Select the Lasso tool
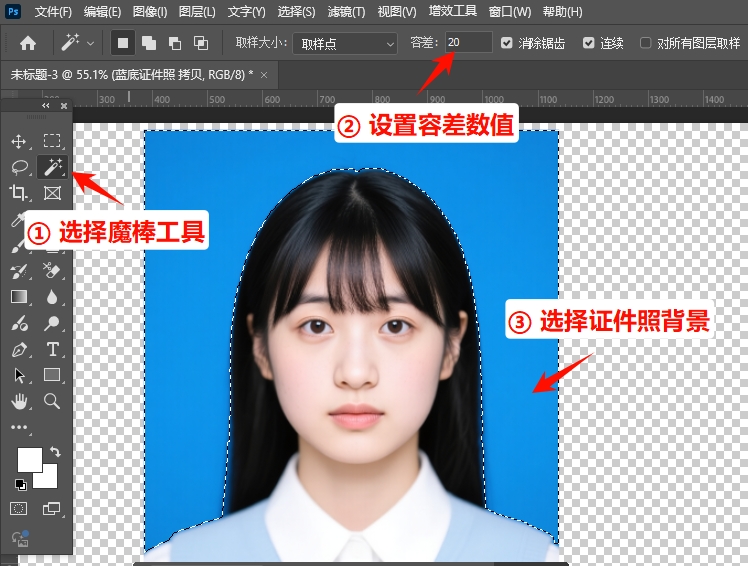The height and width of the screenshot is (566, 748). [20, 167]
